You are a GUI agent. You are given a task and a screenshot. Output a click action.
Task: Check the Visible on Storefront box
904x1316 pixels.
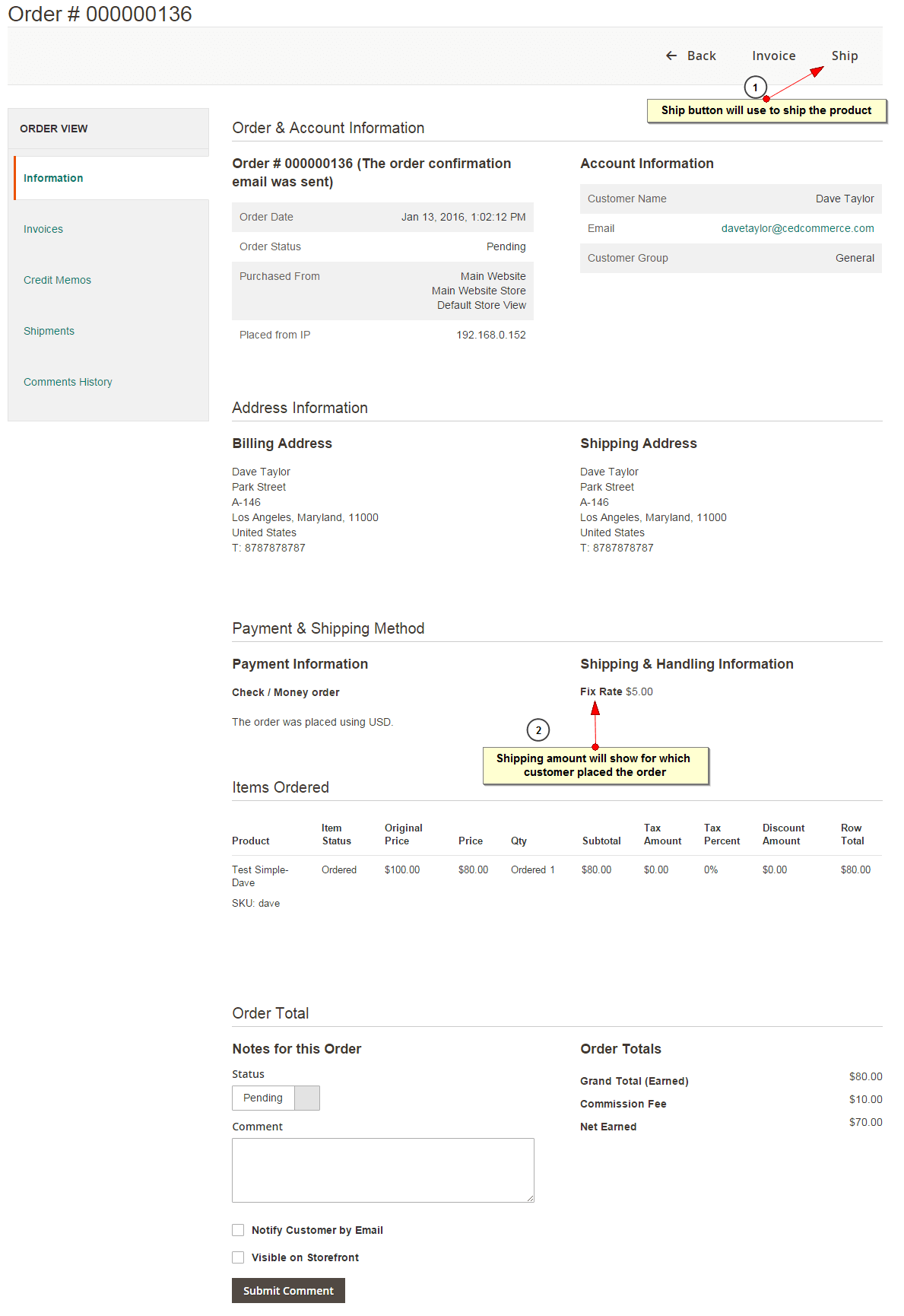pyautogui.click(x=238, y=1257)
